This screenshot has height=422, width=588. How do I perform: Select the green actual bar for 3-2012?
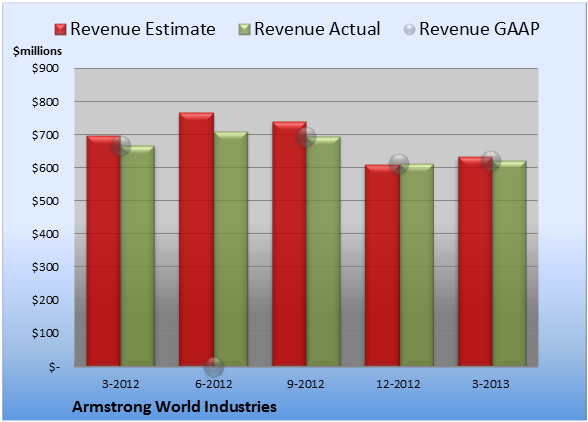pyautogui.click(x=137, y=256)
